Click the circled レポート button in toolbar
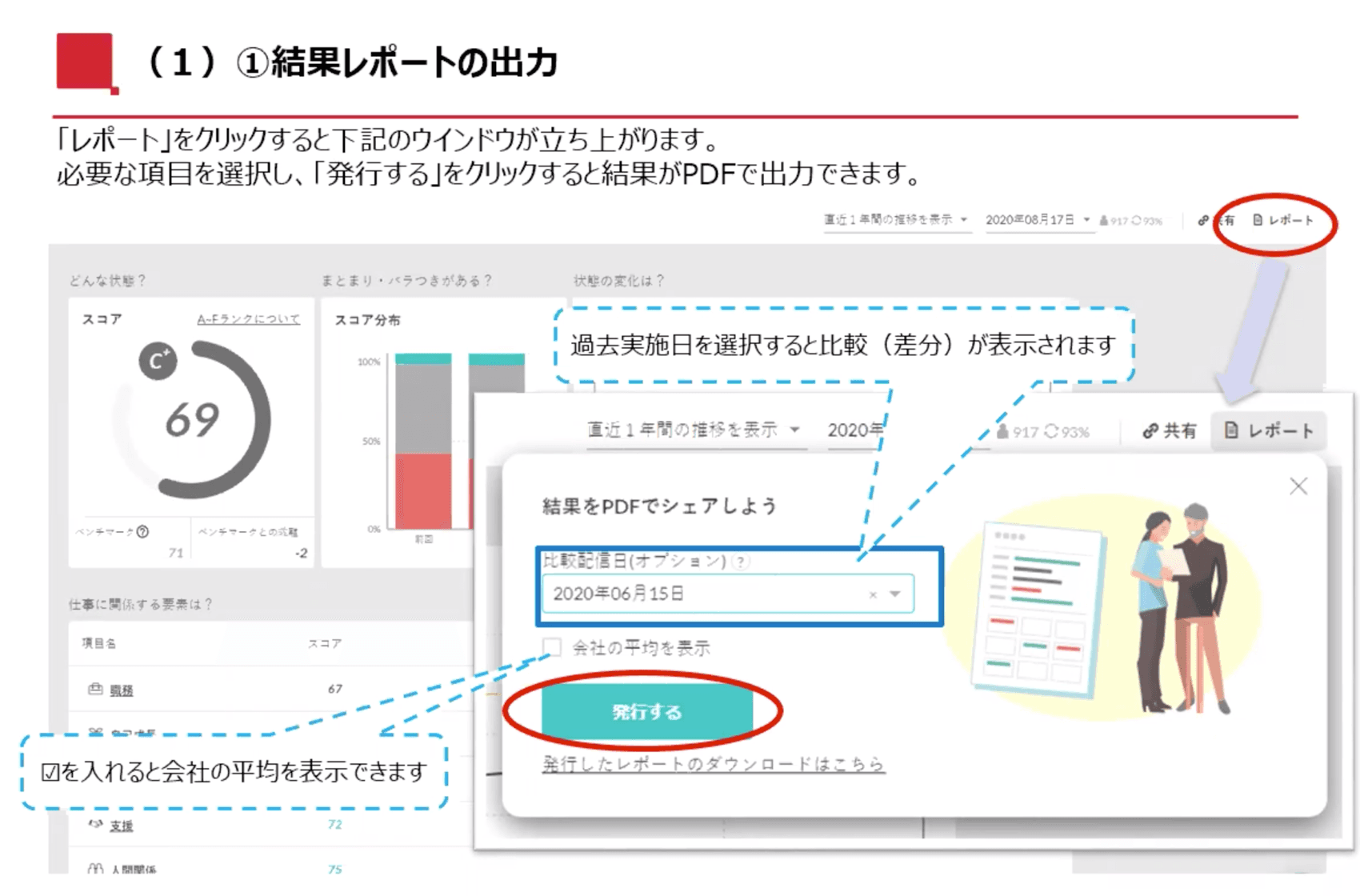The height and width of the screenshot is (896, 1360). point(1282,220)
